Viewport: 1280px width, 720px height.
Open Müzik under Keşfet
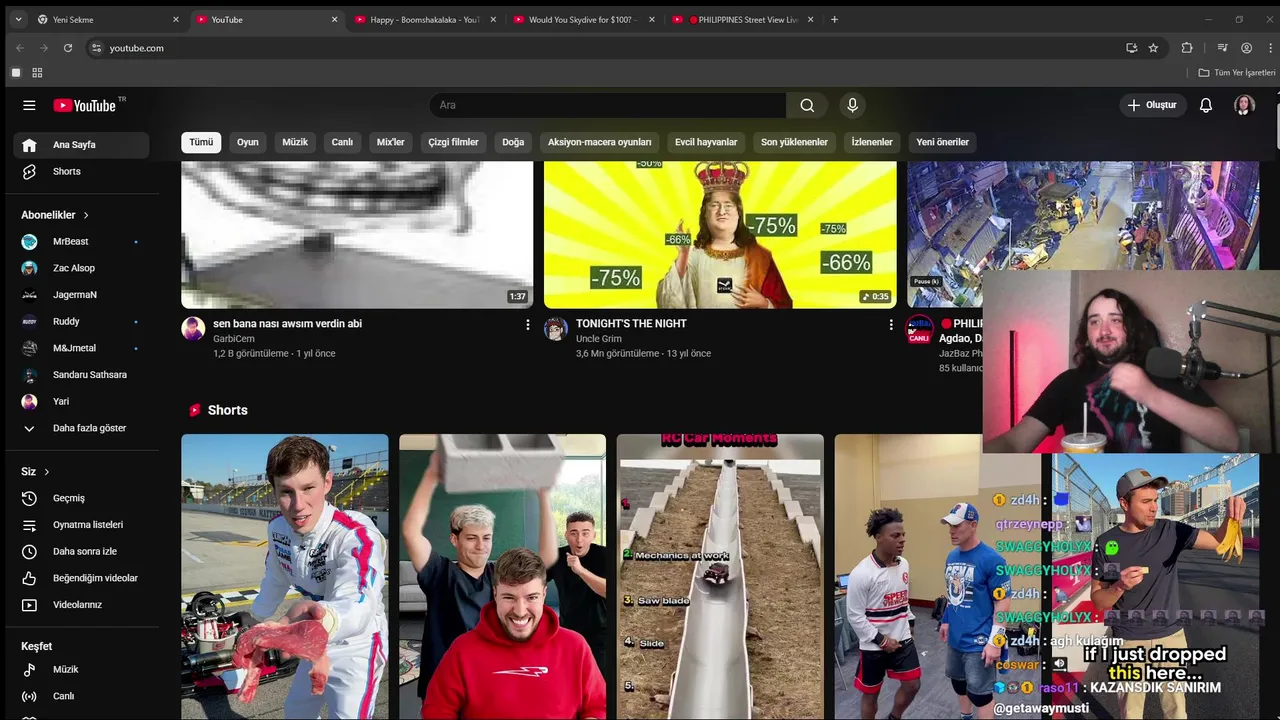coord(81,669)
